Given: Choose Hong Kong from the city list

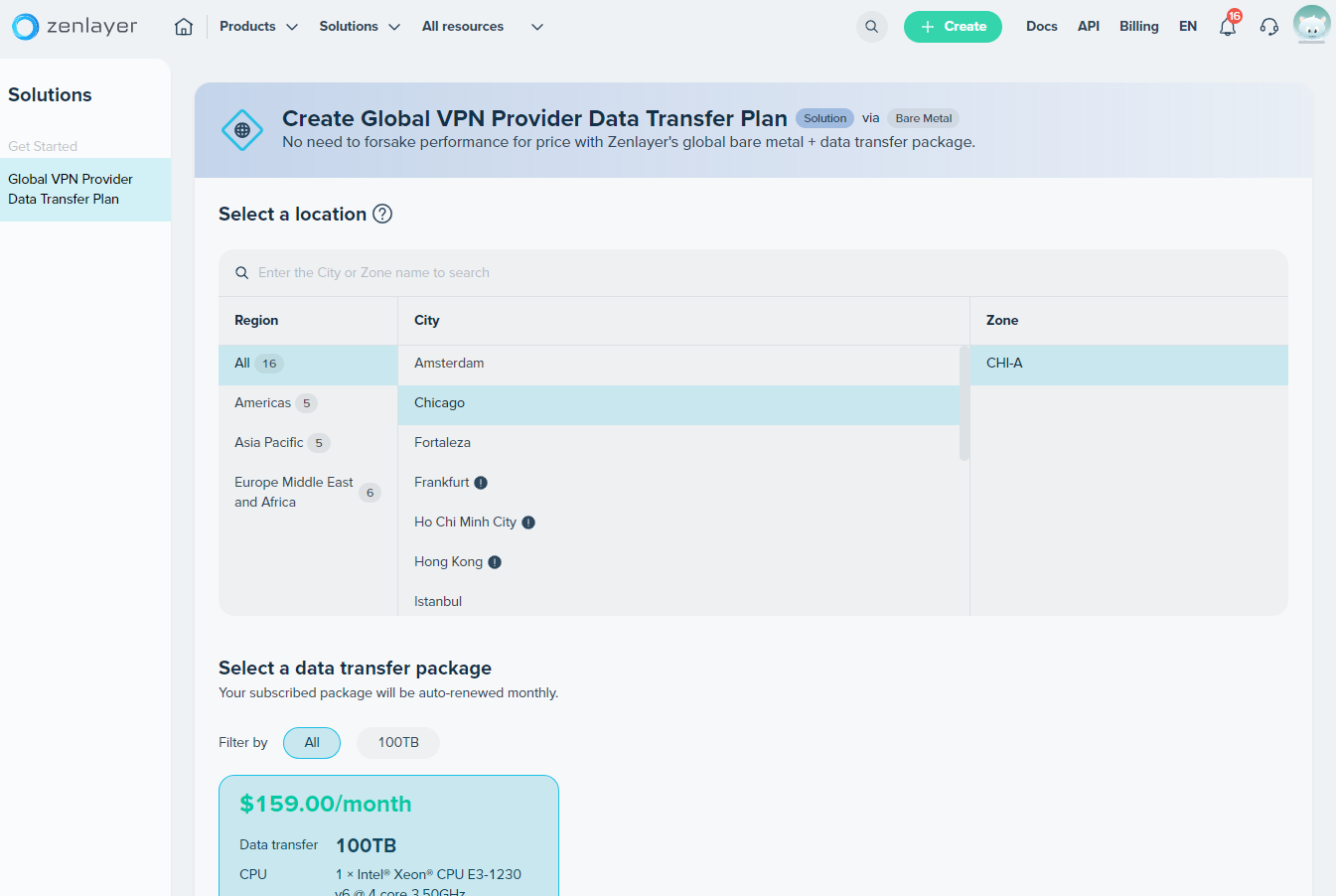Looking at the screenshot, I should point(678,562).
